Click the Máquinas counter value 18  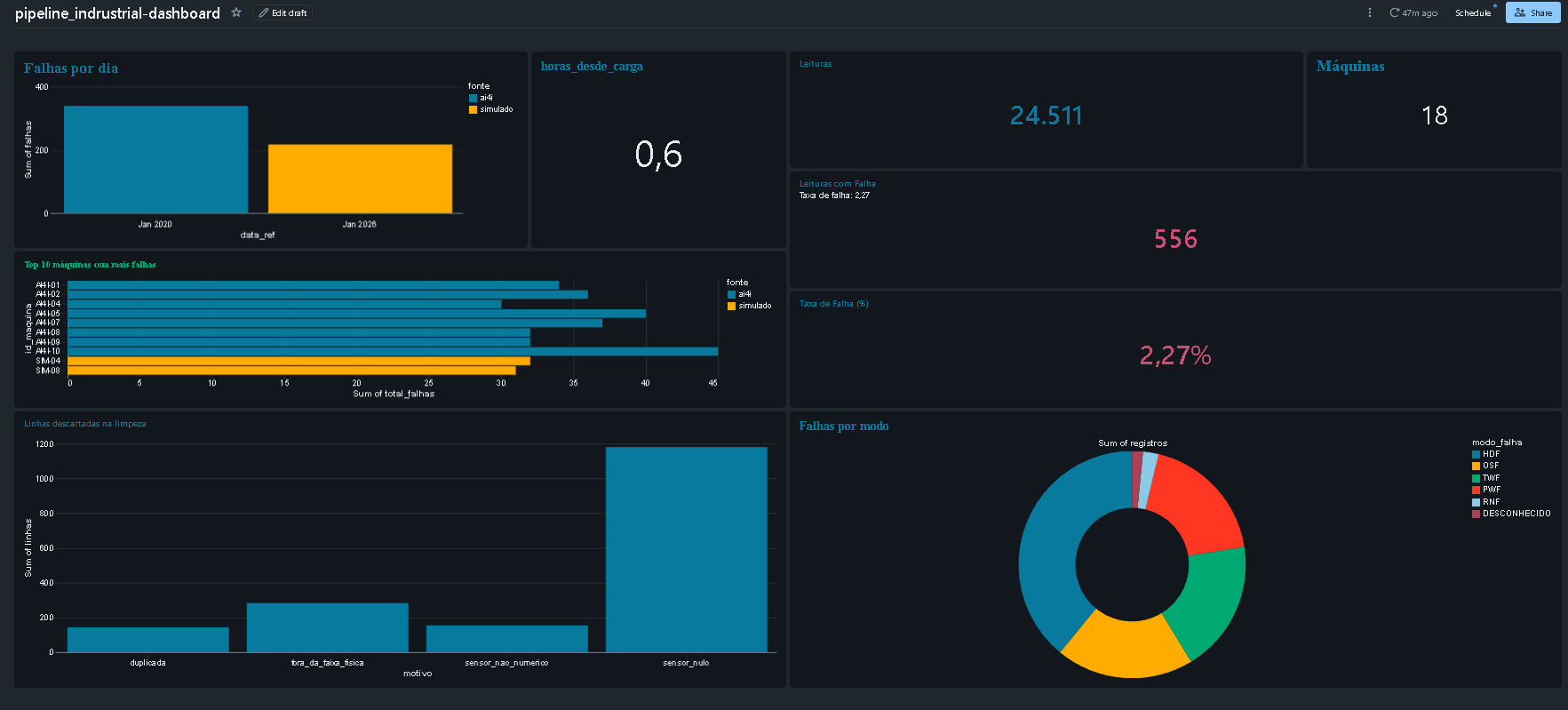[1435, 116]
